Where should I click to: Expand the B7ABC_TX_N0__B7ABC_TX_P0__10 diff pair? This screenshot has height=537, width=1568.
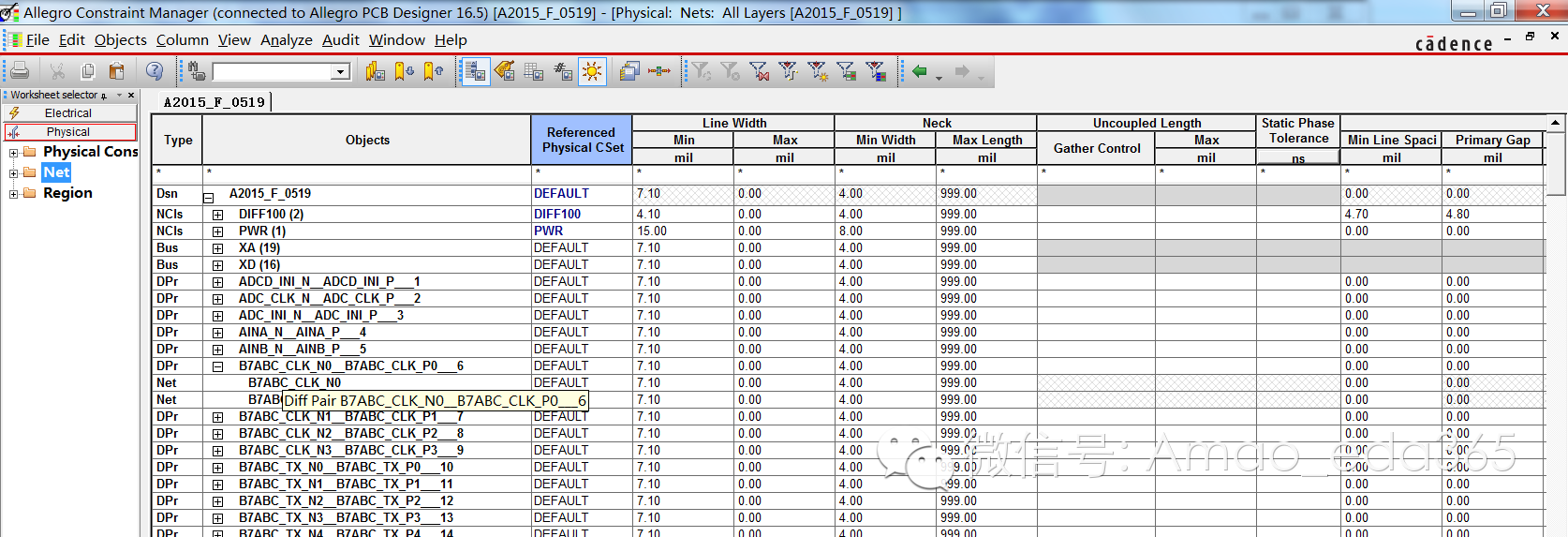click(x=217, y=468)
